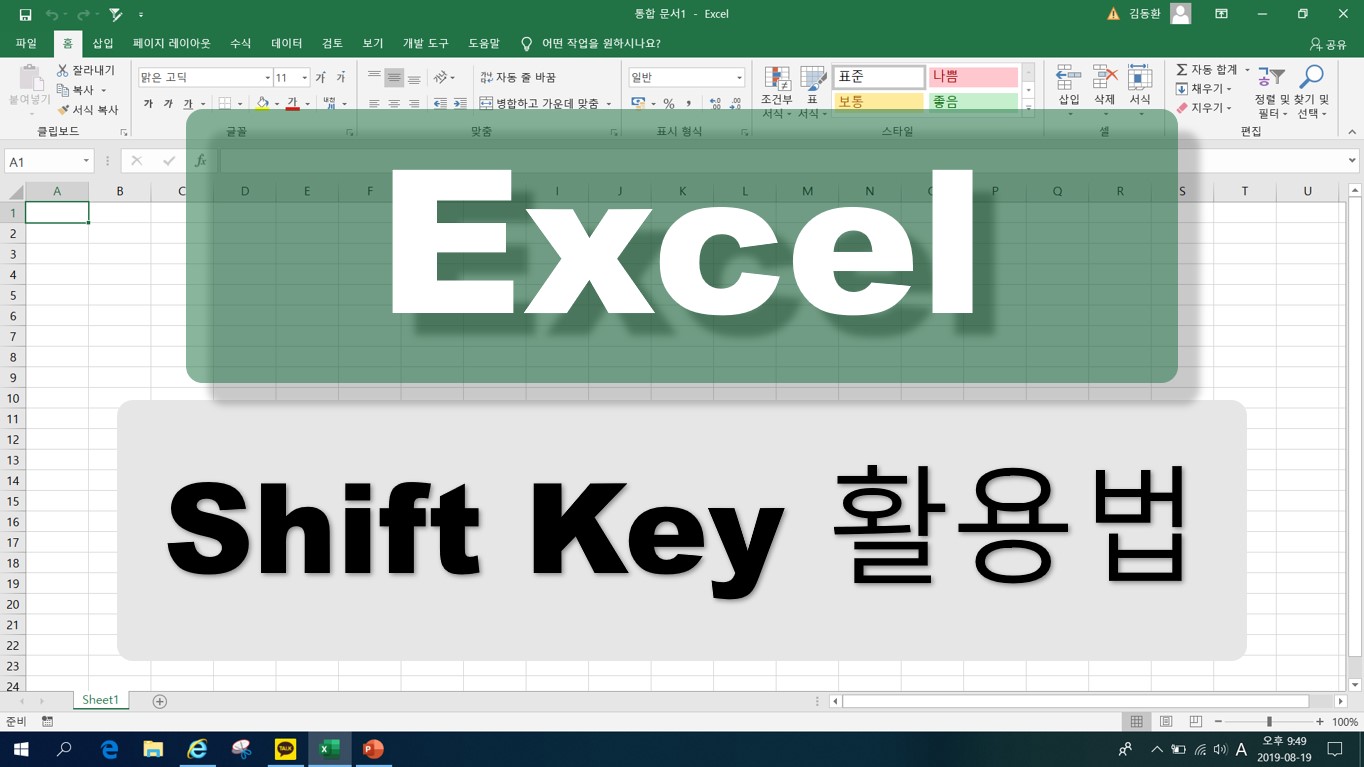The width and height of the screenshot is (1364, 767).
Task: Open Clear (지우기) dropdown
Action: [x=1203, y=108]
